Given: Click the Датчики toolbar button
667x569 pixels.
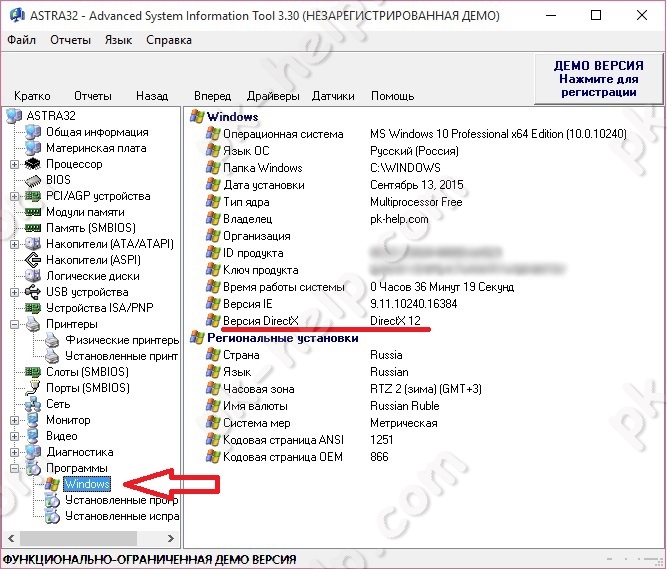Looking at the screenshot, I should 333,96.
